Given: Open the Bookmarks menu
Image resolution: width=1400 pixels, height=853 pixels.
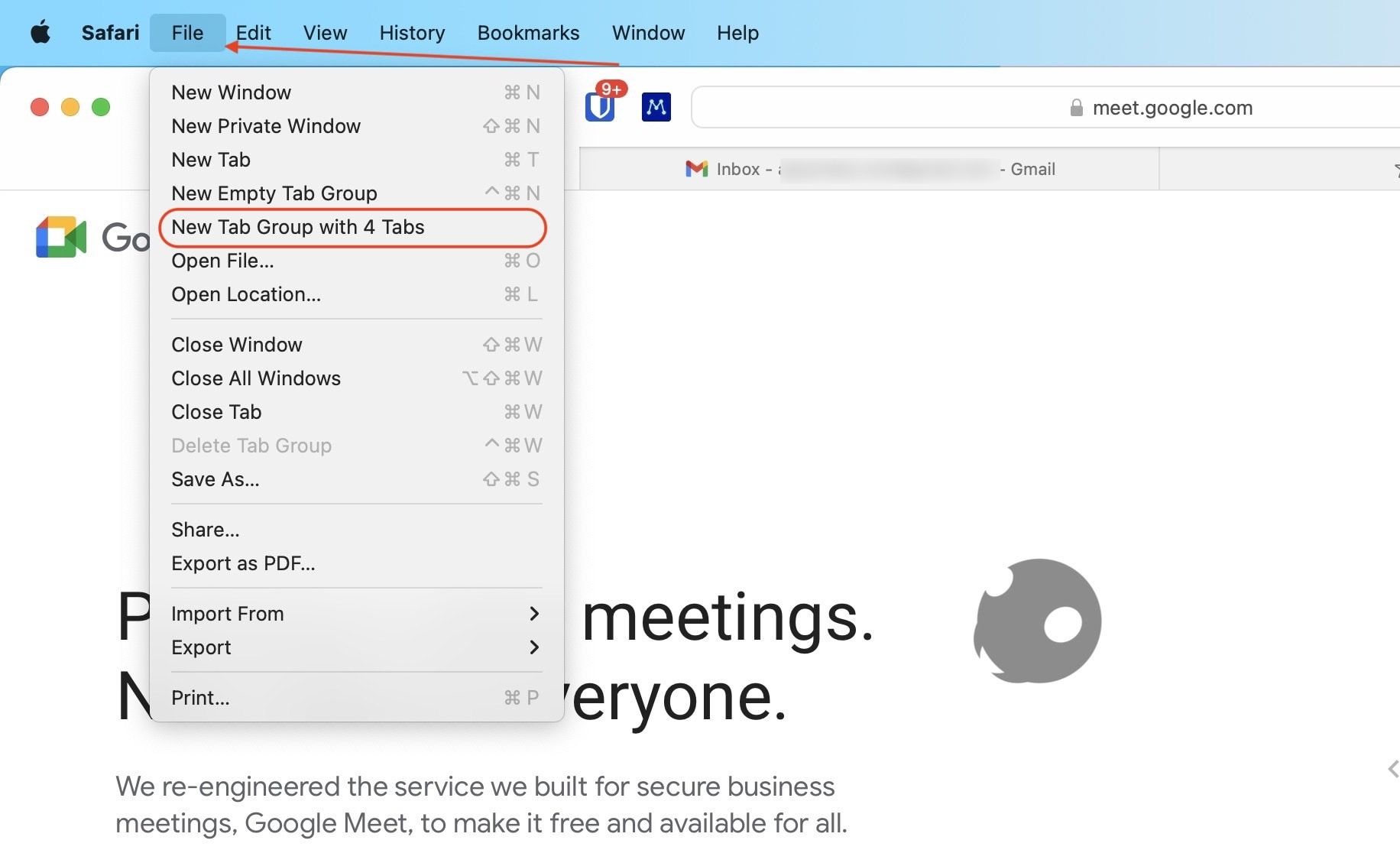Looking at the screenshot, I should coord(528,33).
